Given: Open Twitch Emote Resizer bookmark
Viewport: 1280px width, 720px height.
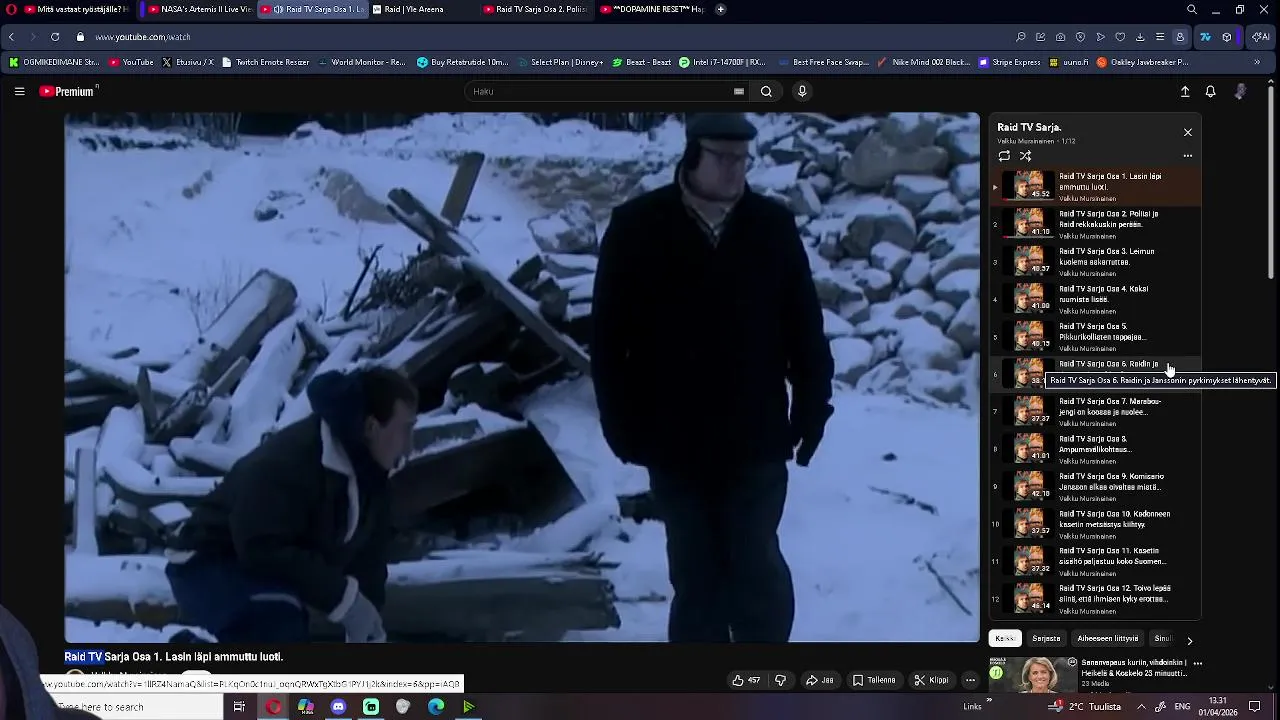Looking at the screenshot, I should pyautogui.click(x=266, y=62).
